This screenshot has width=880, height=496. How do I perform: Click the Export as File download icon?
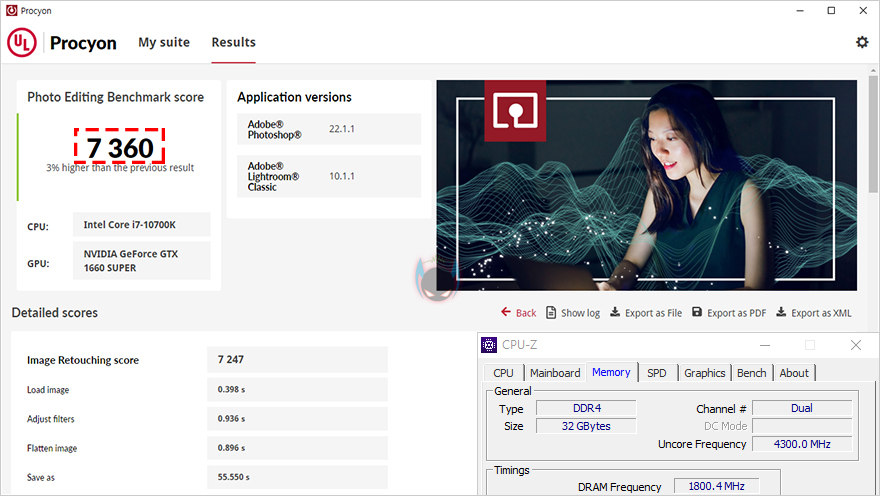[615, 312]
